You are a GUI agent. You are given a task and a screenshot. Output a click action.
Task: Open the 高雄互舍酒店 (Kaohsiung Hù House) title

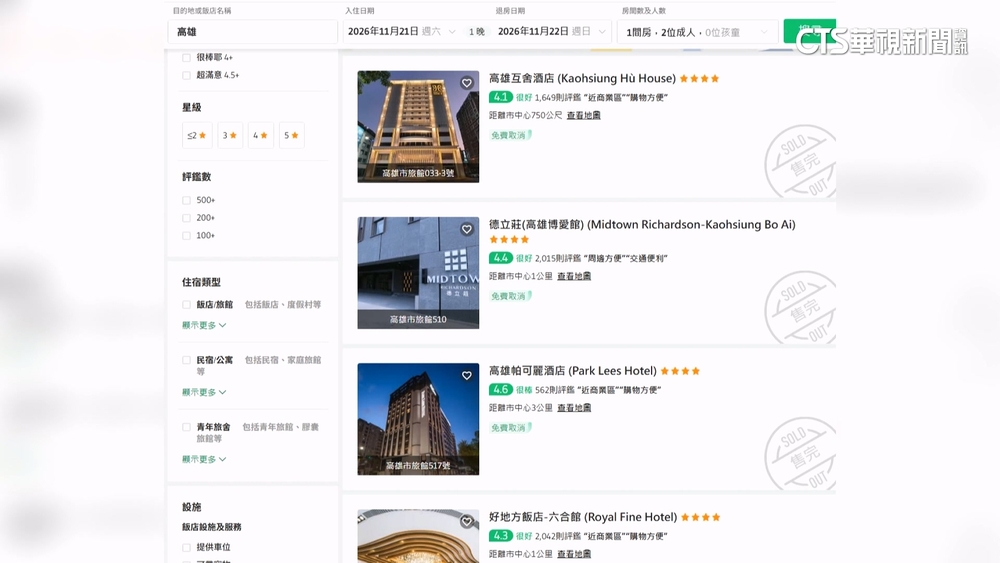(582, 78)
